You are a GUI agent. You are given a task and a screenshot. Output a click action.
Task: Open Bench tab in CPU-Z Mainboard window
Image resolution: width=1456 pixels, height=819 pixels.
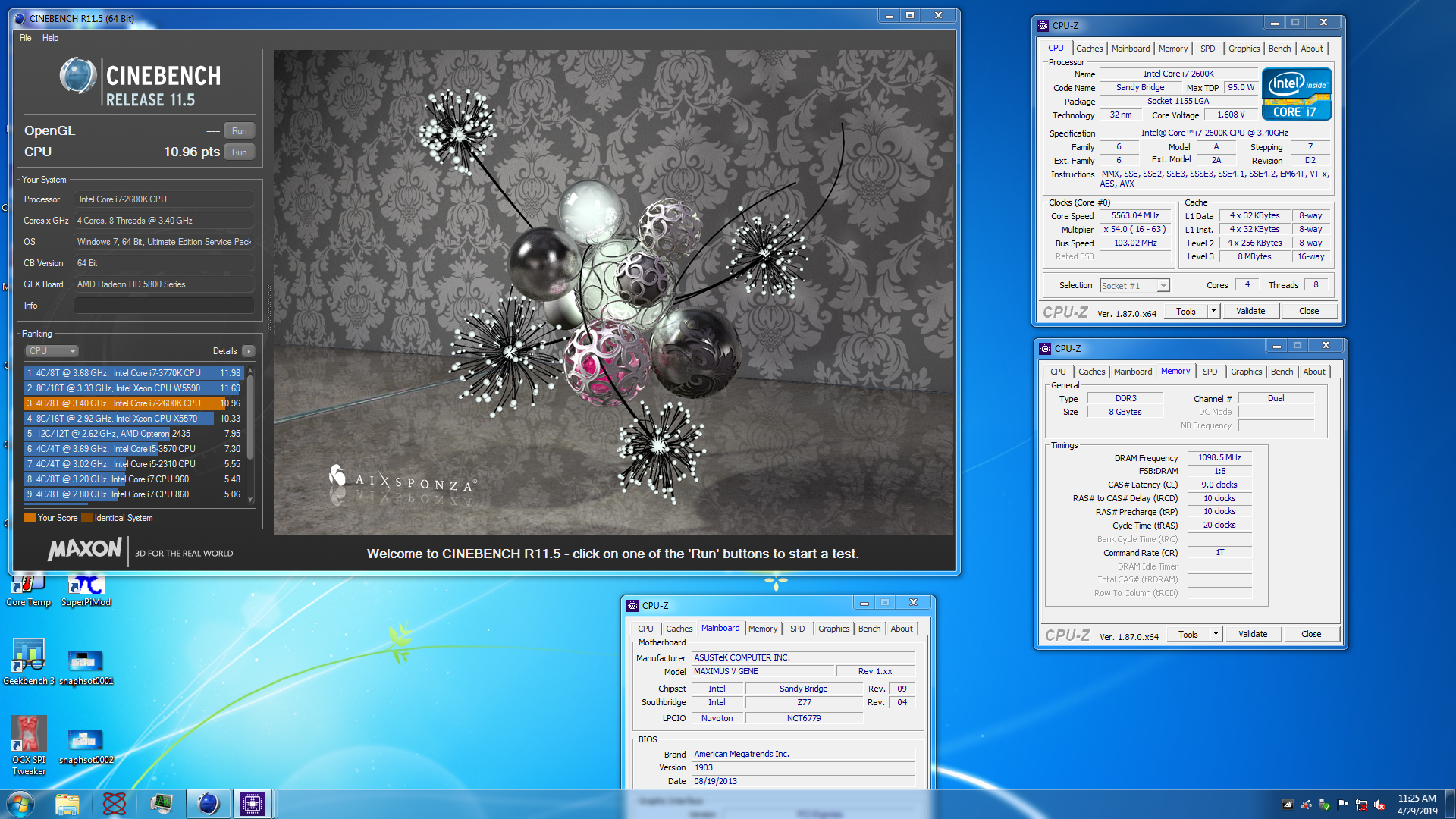click(869, 629)
